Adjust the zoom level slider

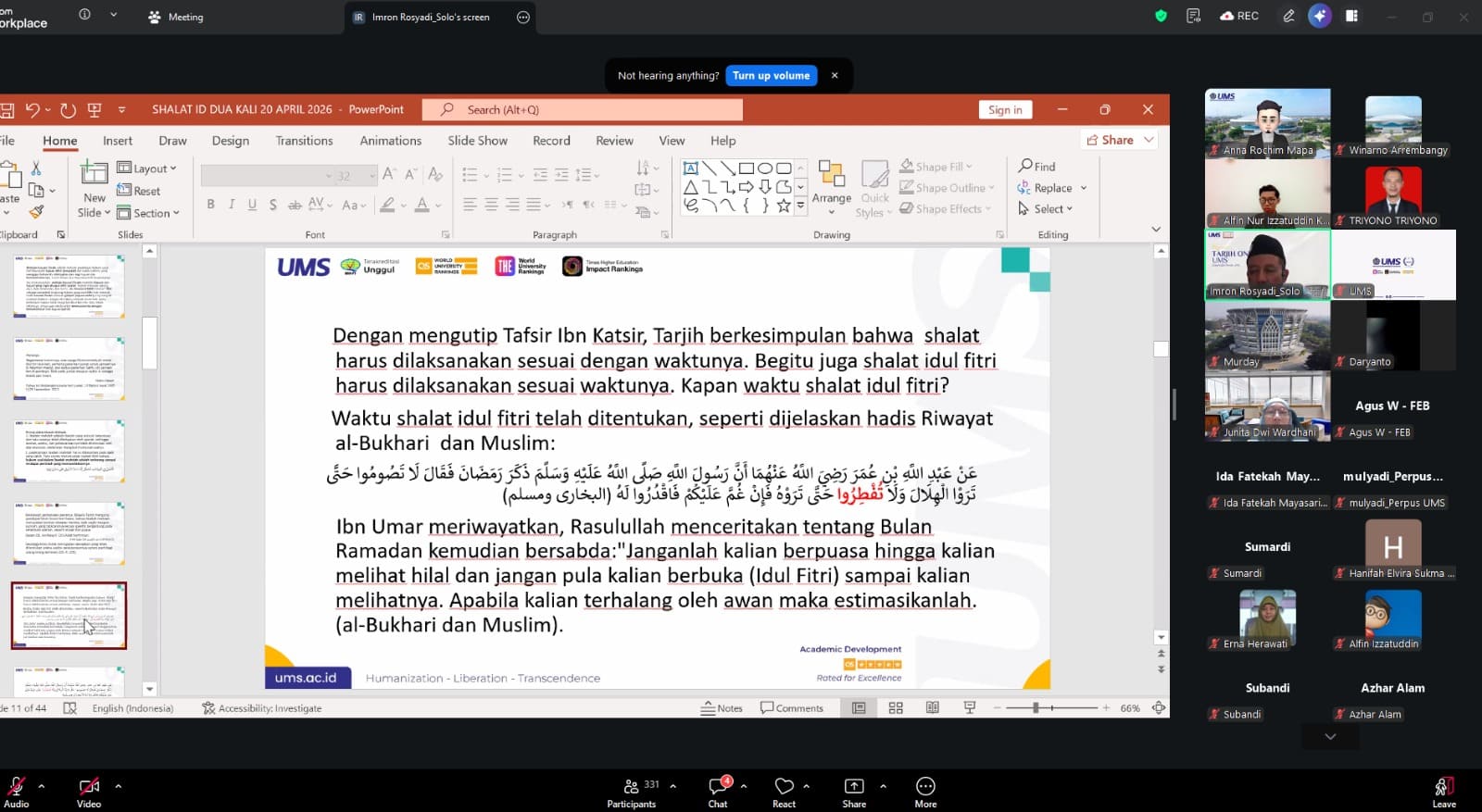point(1051,707)
